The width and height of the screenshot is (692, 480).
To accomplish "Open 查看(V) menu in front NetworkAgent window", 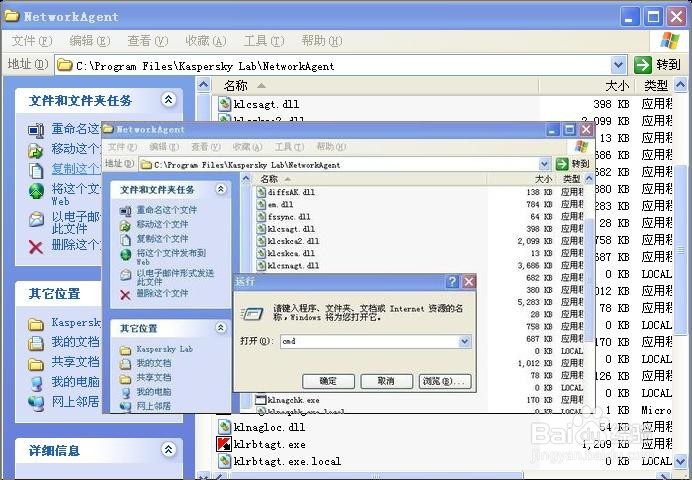I will point(206,146).
